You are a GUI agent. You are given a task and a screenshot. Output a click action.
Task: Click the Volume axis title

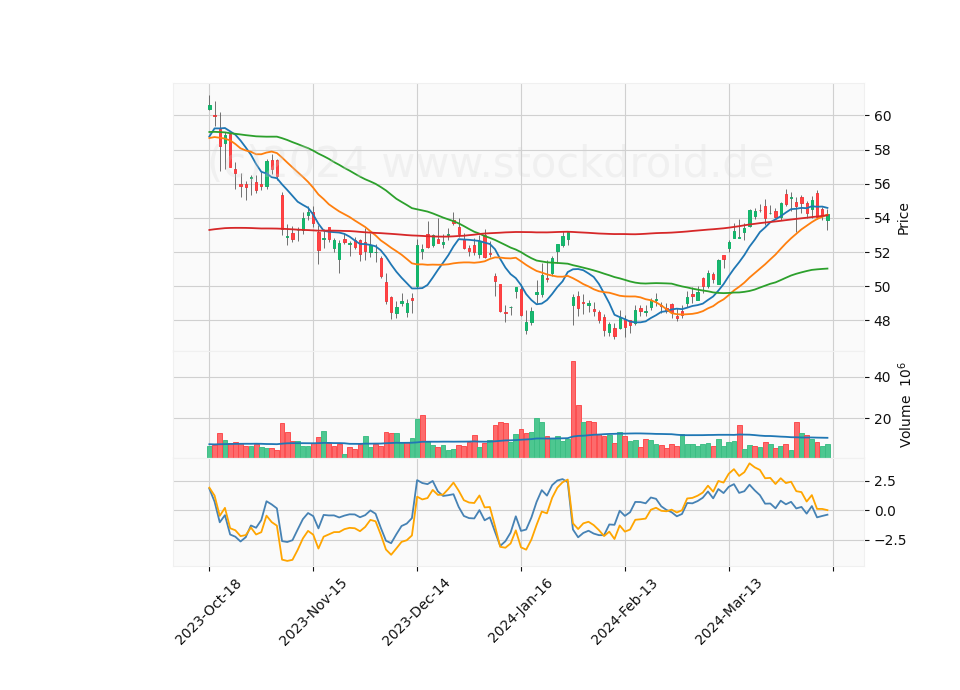(905, 405)
